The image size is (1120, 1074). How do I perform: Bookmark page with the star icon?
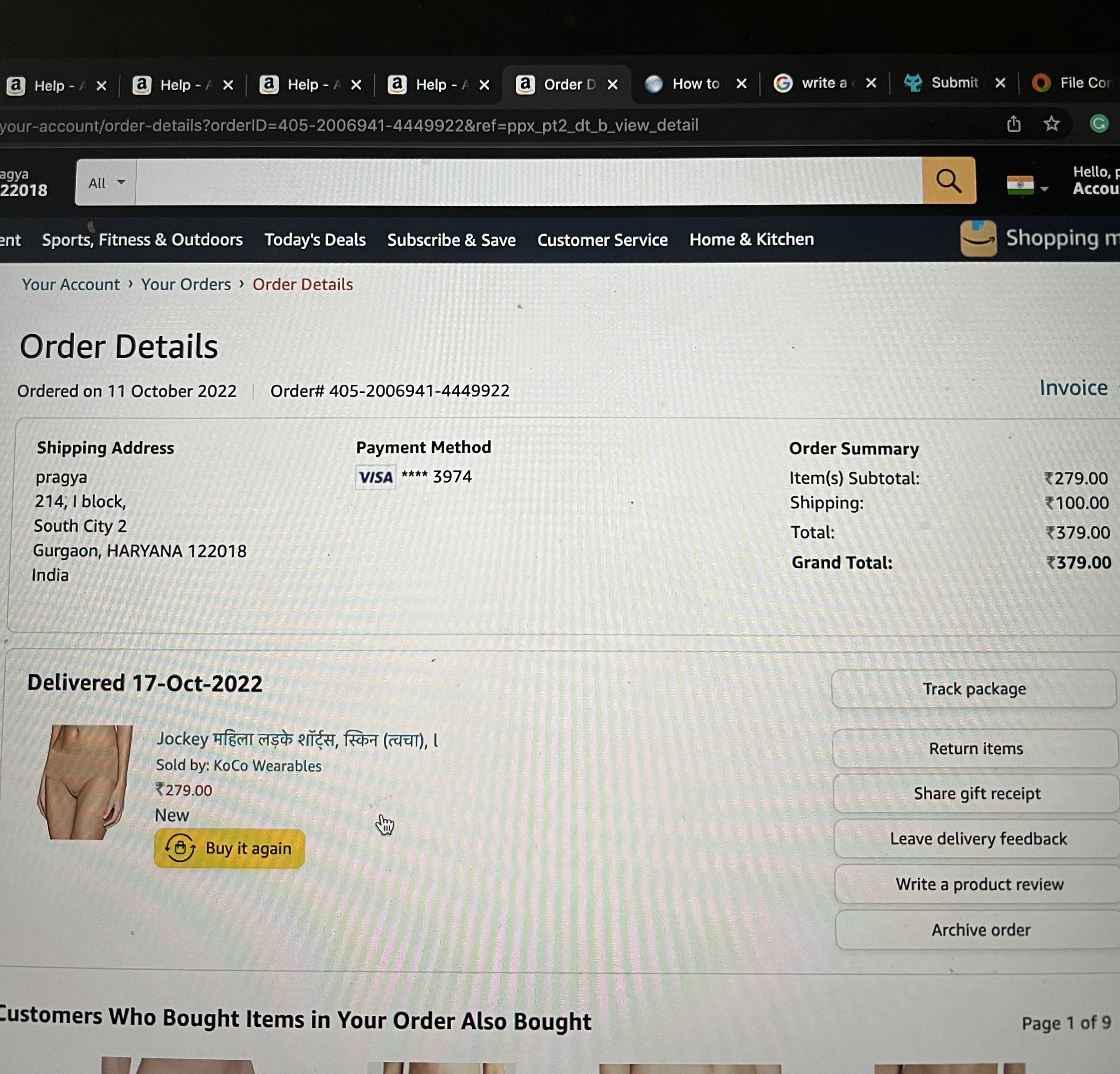(x=1051, y=123)
